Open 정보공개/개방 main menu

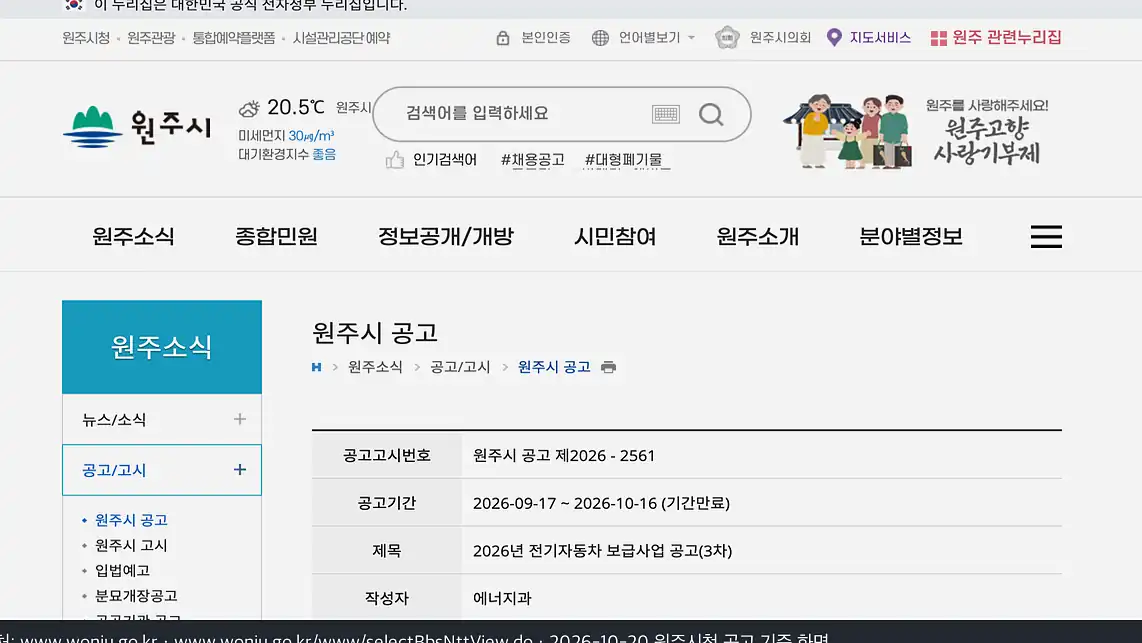pos(446,237)
